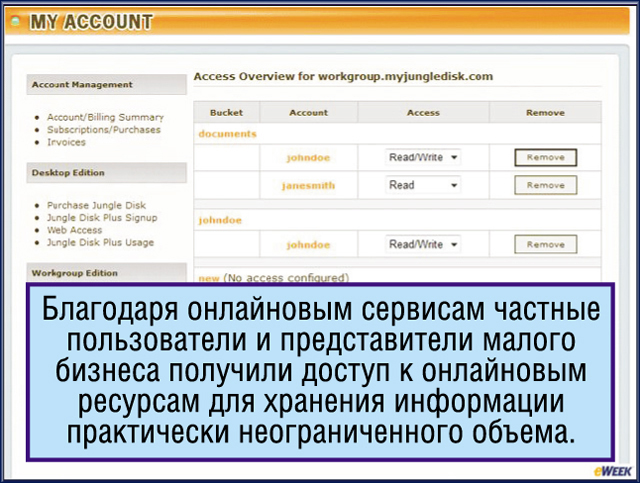Open the johndoe bucket heading link

coord(220,220)
